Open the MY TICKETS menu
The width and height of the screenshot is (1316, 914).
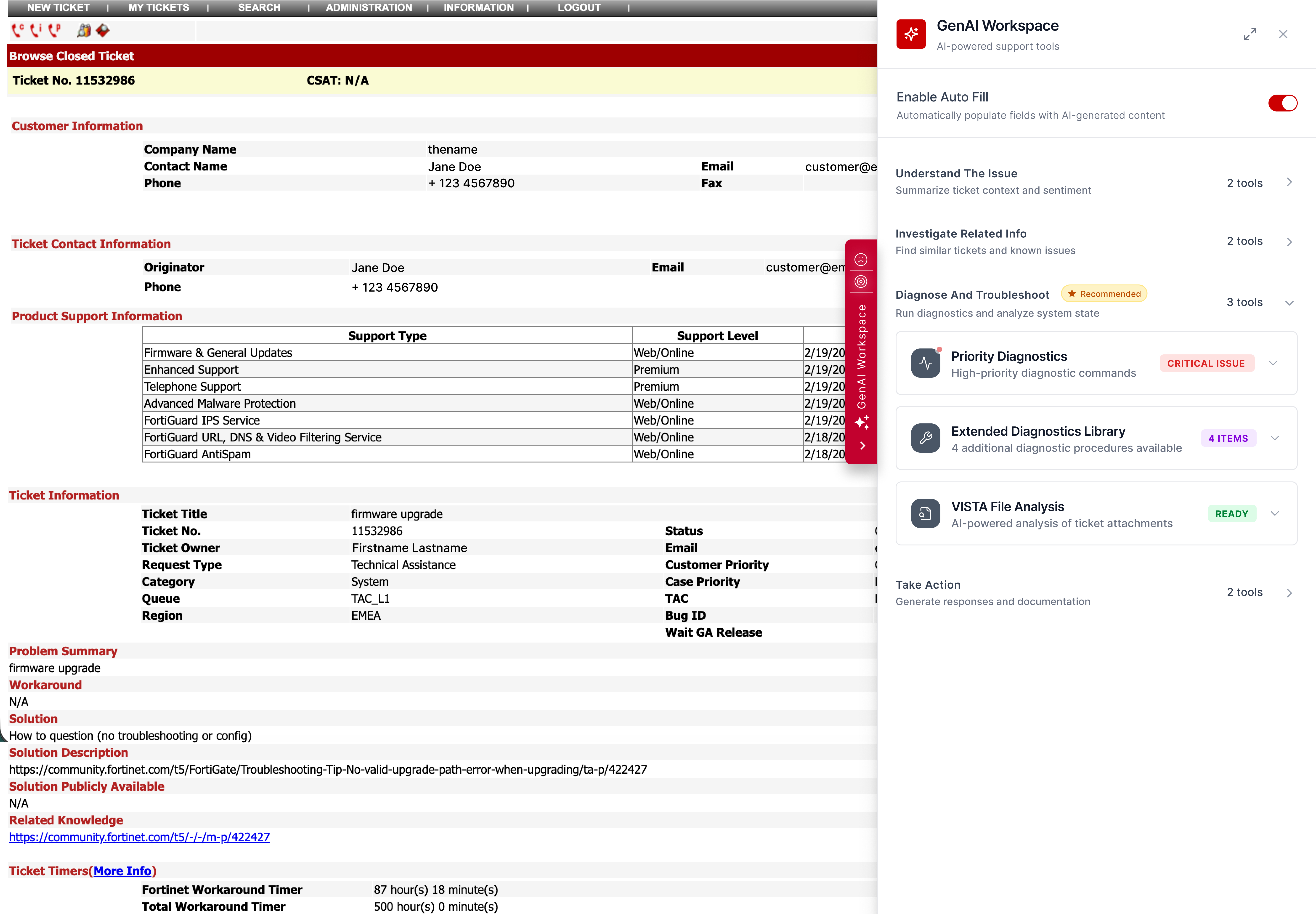click(x=159, y=8)
